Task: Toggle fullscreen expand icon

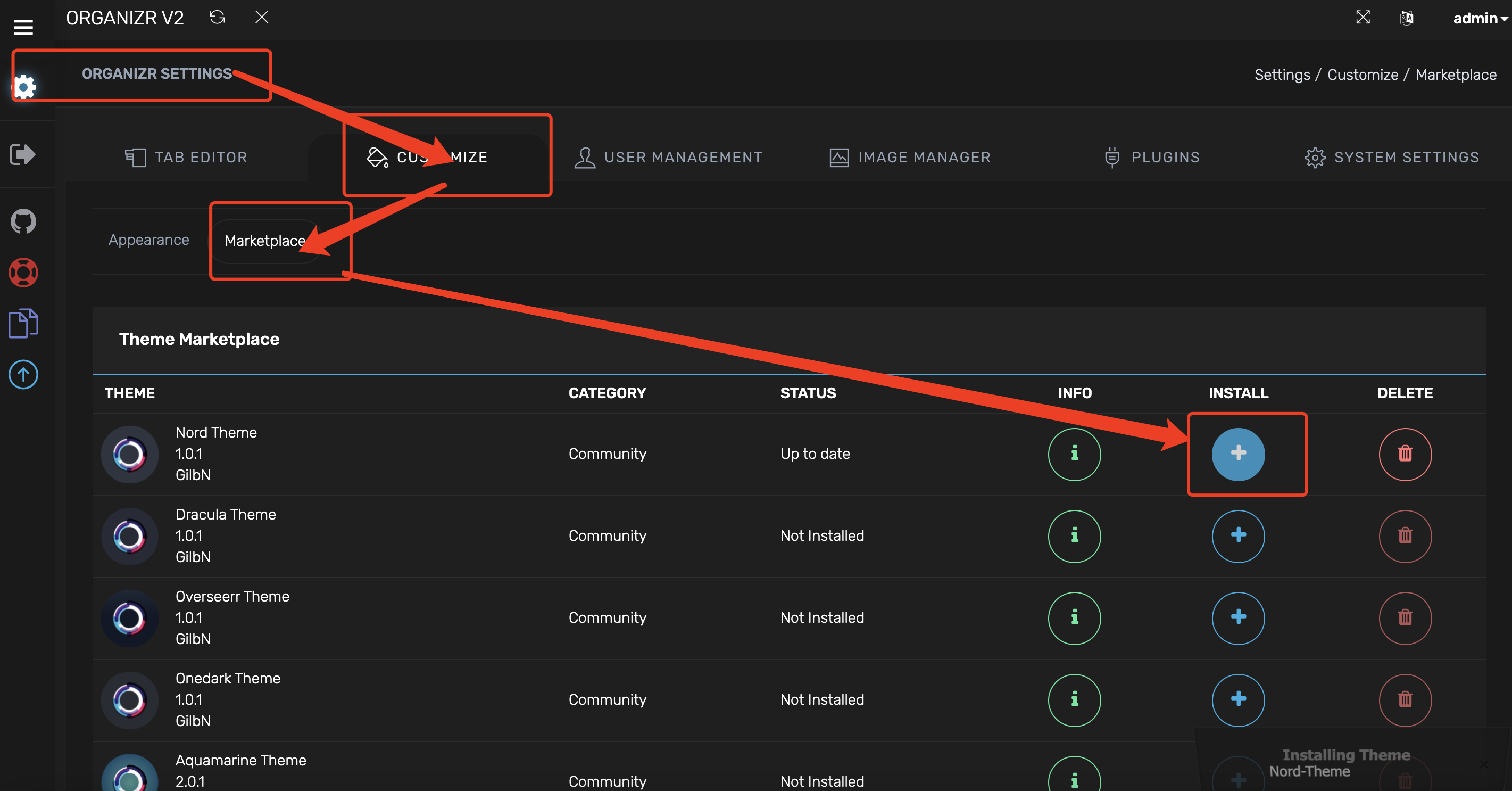Action: (x=1363, y=18)
